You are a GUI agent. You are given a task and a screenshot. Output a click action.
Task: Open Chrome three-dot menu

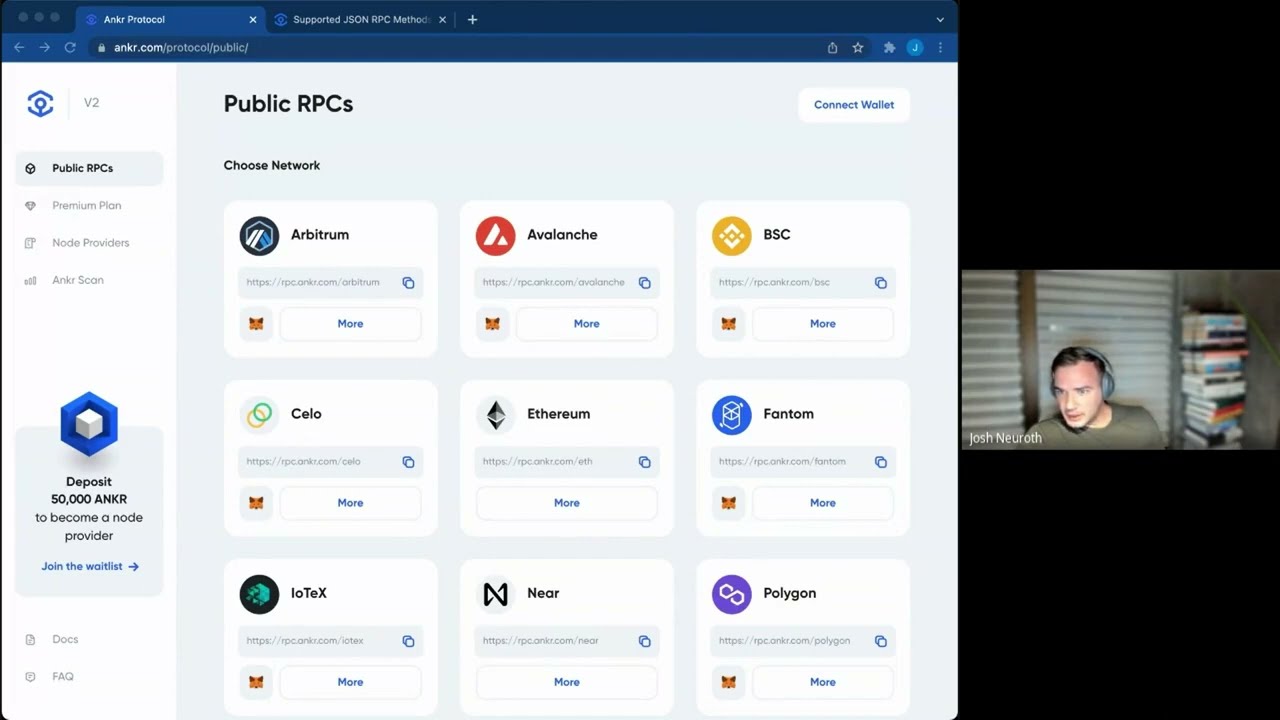(x=940, y=47)
